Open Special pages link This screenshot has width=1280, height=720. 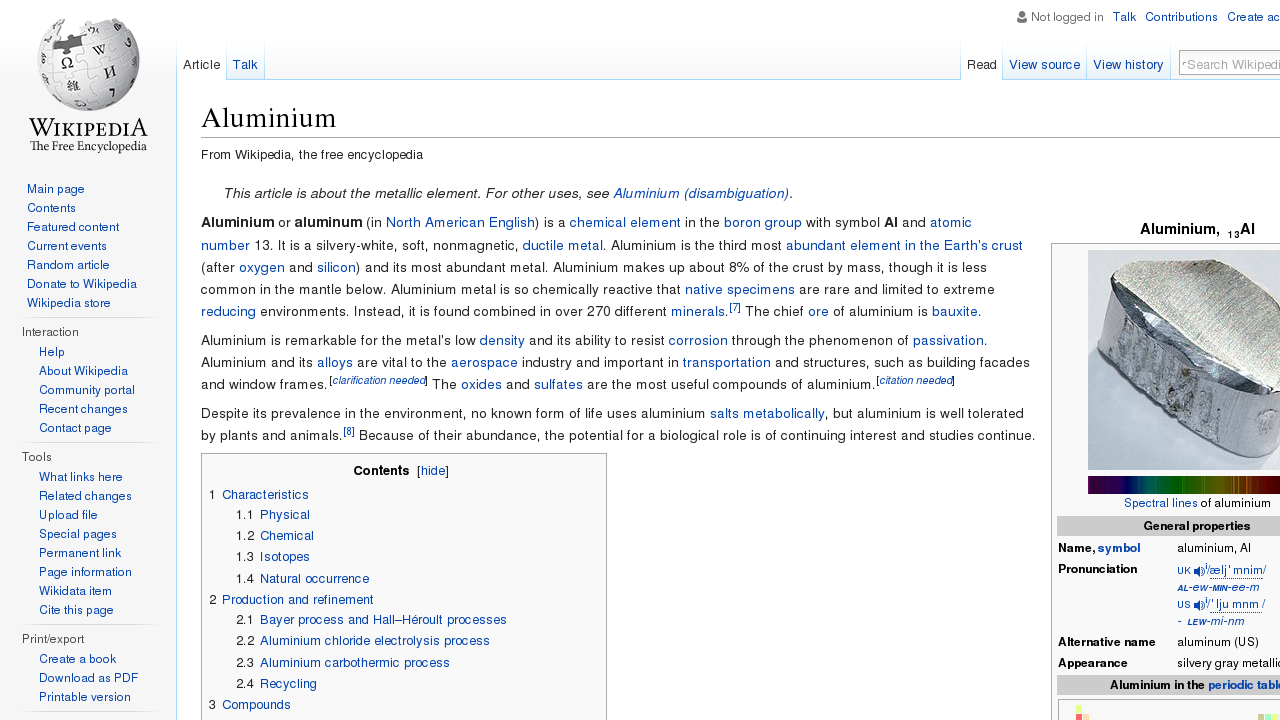point(78,534)
